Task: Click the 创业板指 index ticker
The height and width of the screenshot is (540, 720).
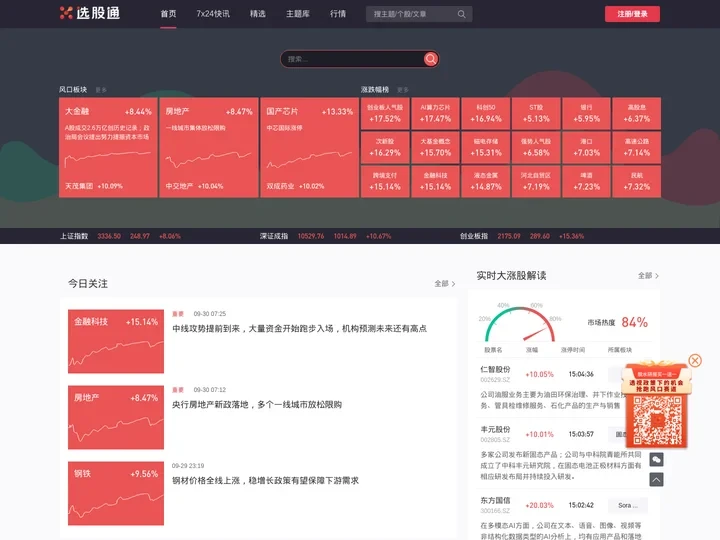Action: tap(522, 236)
